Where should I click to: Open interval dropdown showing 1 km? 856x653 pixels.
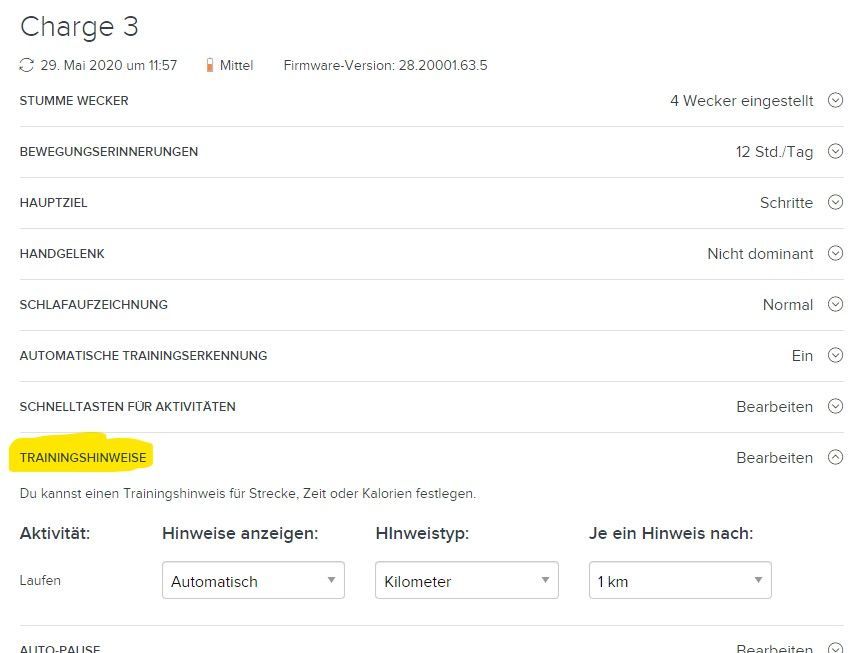680,580
